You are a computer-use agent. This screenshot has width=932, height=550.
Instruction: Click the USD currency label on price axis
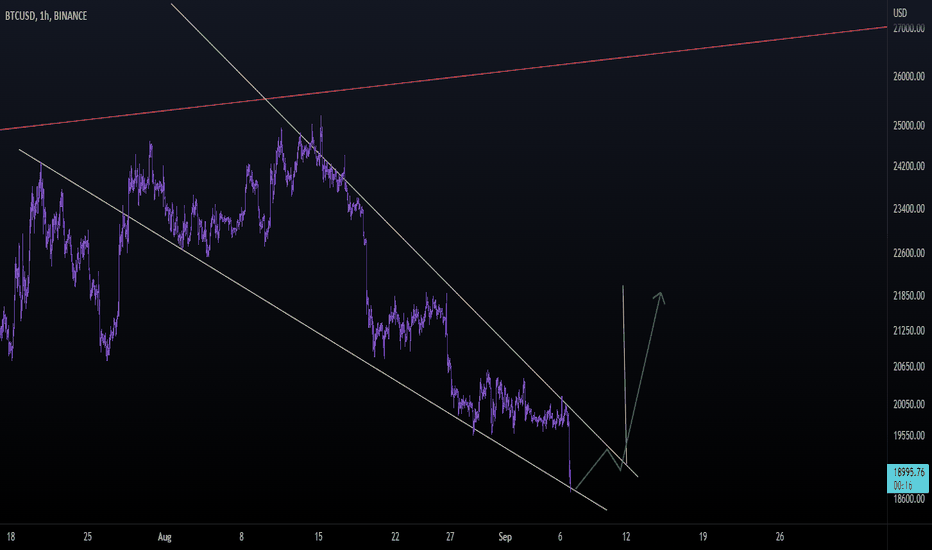(900, 12)
